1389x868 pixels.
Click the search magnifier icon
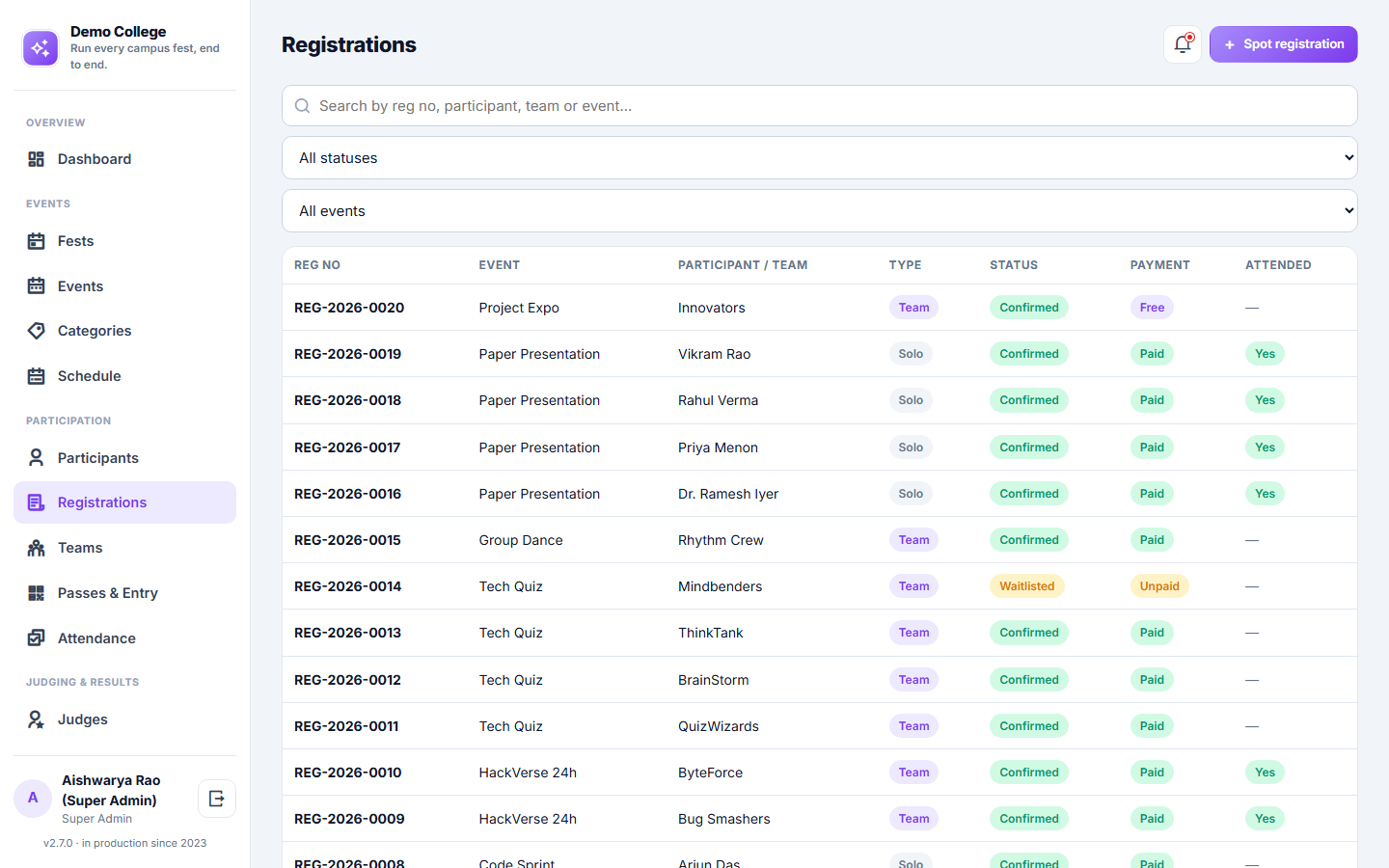303,106
